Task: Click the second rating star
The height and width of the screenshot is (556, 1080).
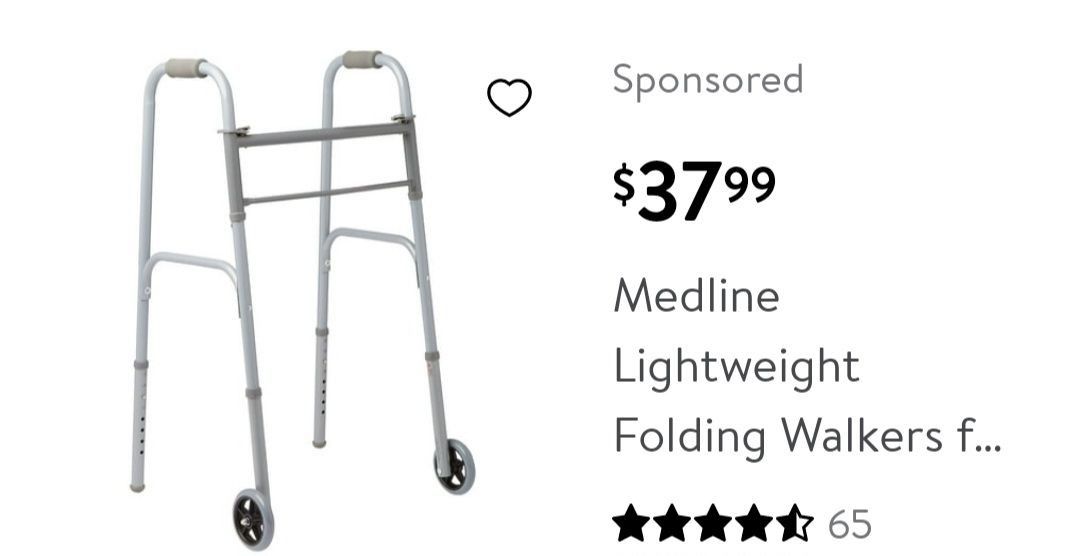Action: [x=672, y=524]
